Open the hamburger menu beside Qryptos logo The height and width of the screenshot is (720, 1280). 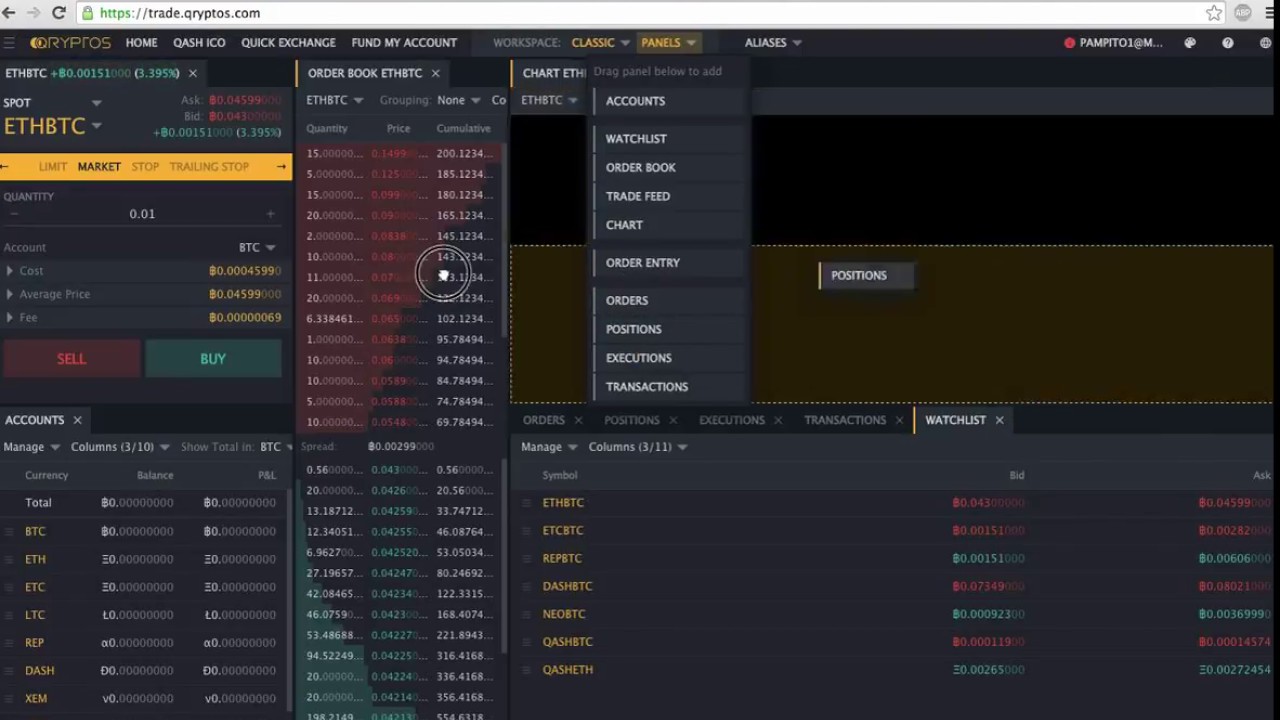tap(9, 43)
